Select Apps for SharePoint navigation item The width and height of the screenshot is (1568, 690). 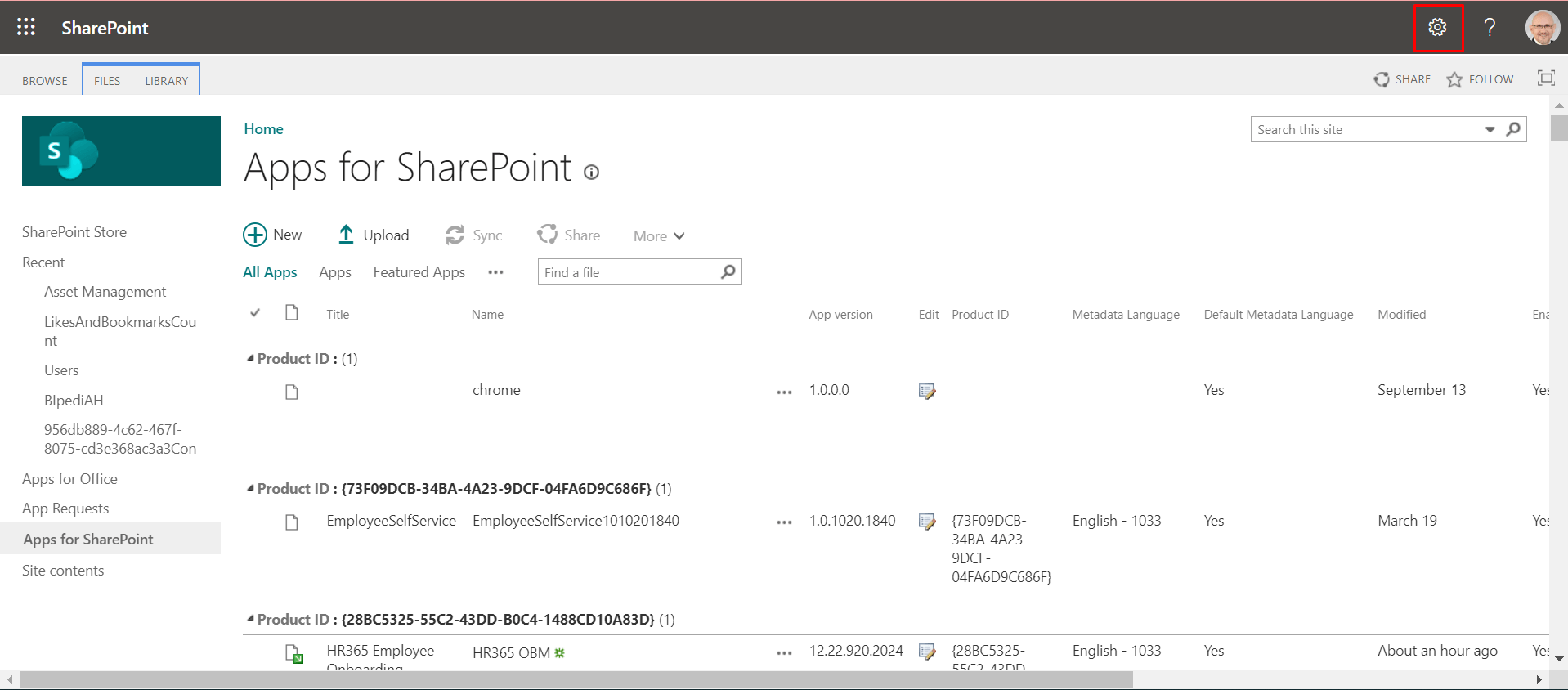pyautogui.click(x=110, y=539)
